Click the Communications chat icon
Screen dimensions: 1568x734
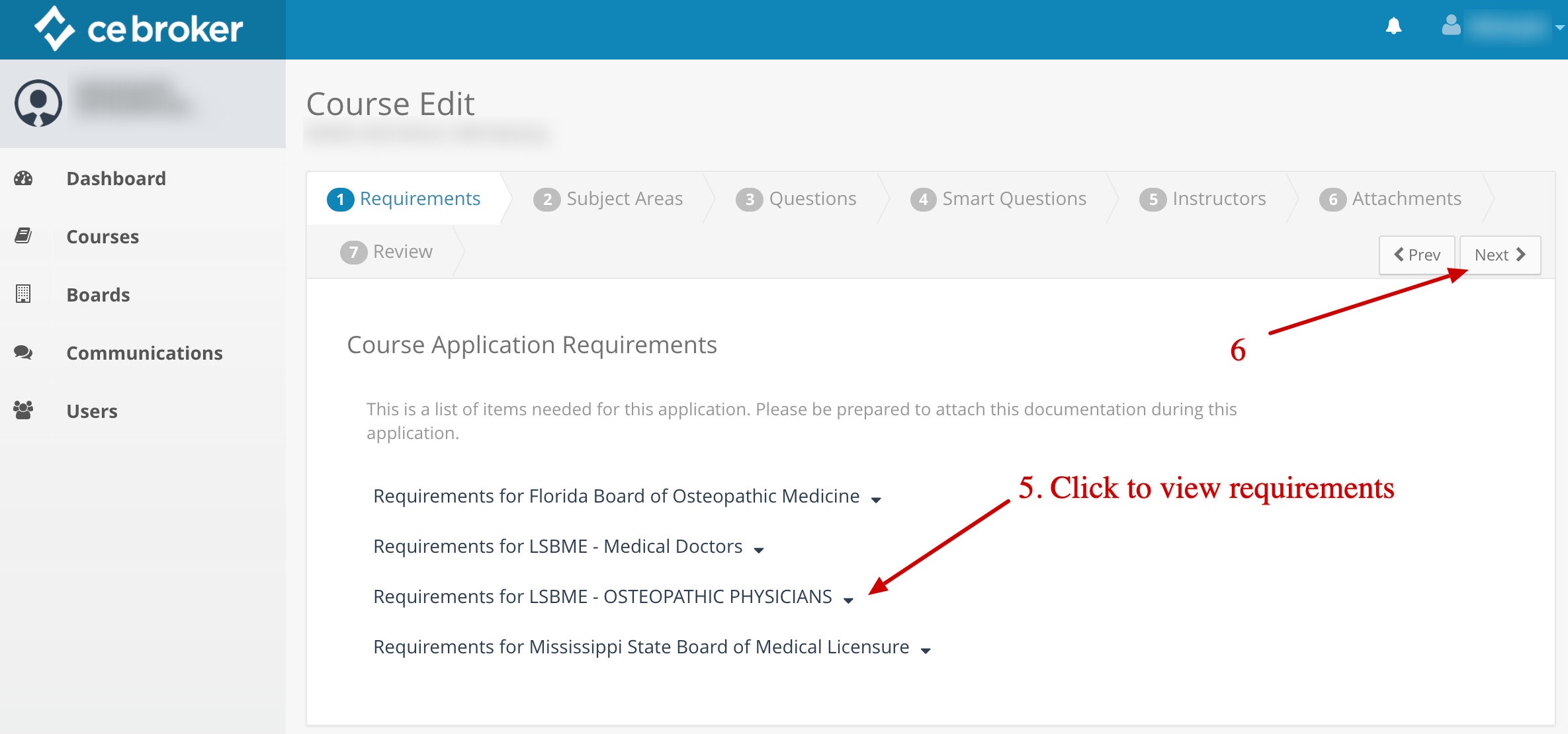tap(23, 352)
